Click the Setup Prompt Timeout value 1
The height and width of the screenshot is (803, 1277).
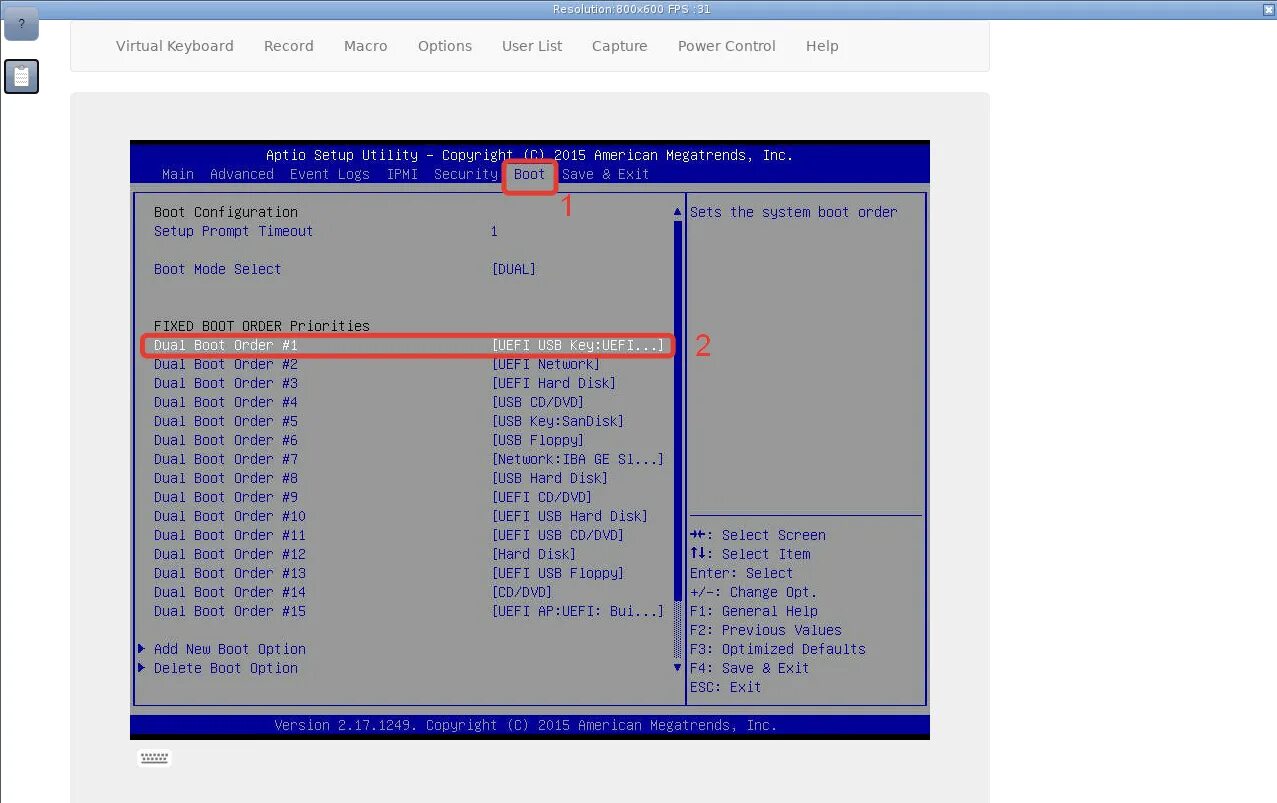point(494,231)
